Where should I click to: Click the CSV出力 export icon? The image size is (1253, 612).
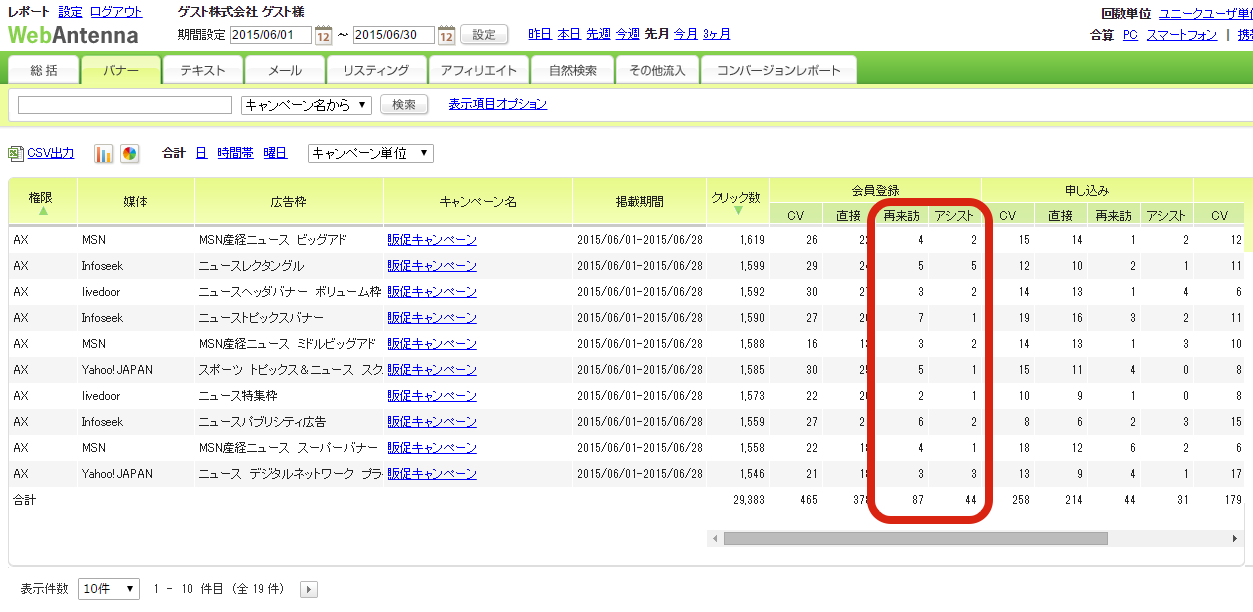(15, 154)
